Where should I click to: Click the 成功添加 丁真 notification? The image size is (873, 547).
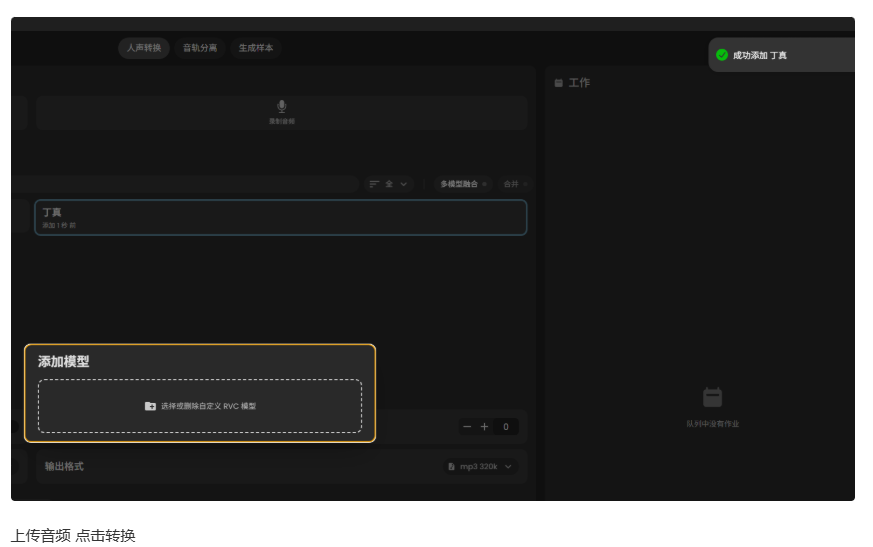pos(782,55)
